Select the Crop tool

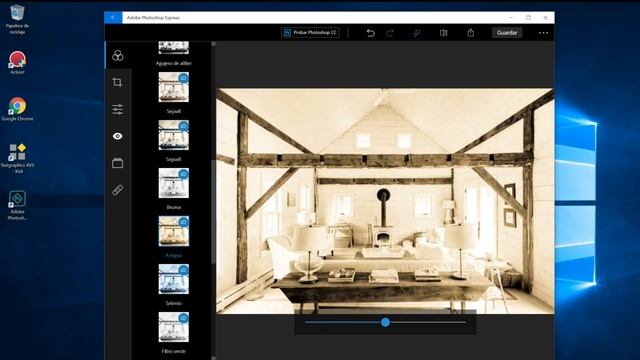click(x=118, y=82)
